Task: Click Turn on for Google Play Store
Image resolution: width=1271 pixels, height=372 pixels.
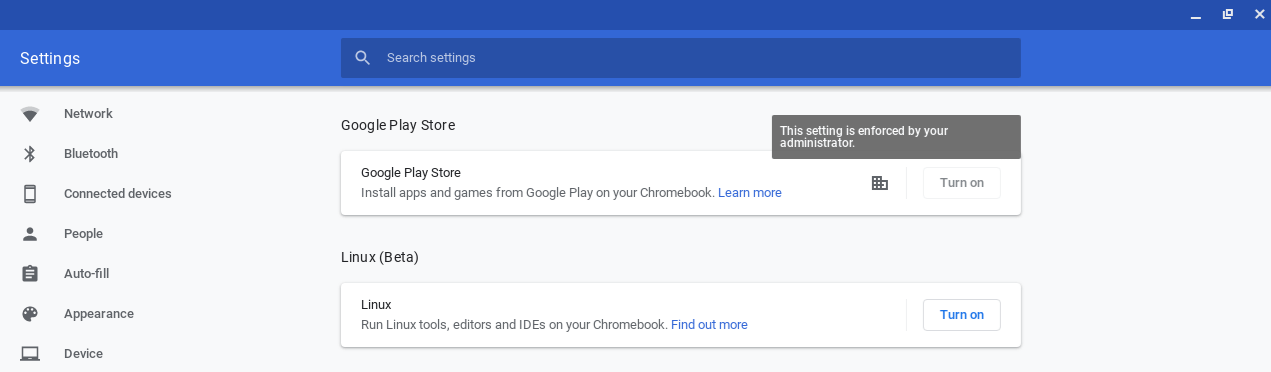Action: point(962,183)
